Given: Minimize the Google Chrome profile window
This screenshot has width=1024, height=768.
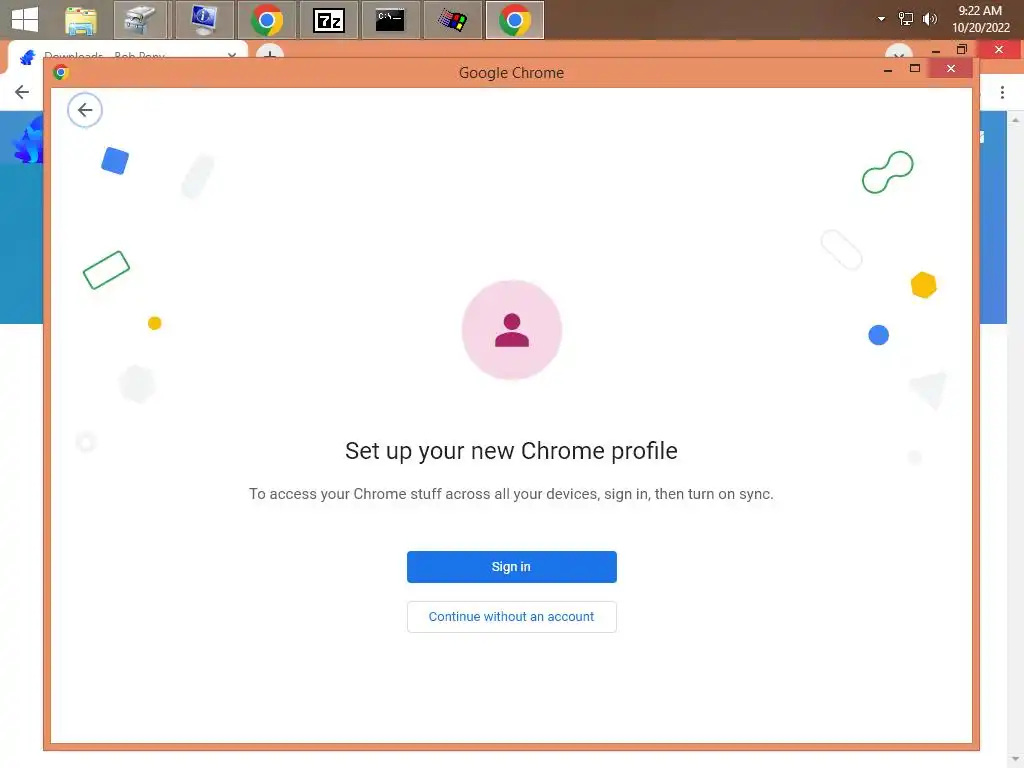Looking at the screenshot, I should coord(888,69).
